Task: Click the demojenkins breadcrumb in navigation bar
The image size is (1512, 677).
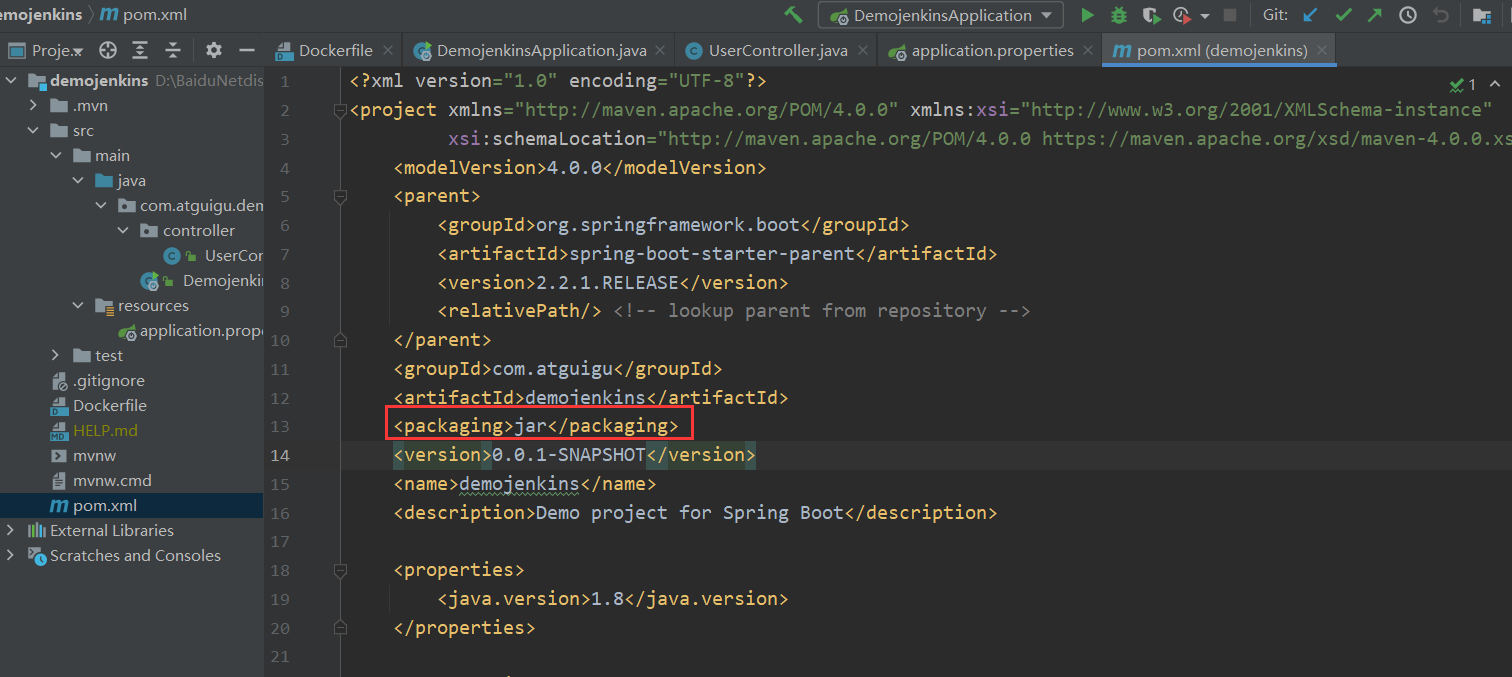Action: 41,15
